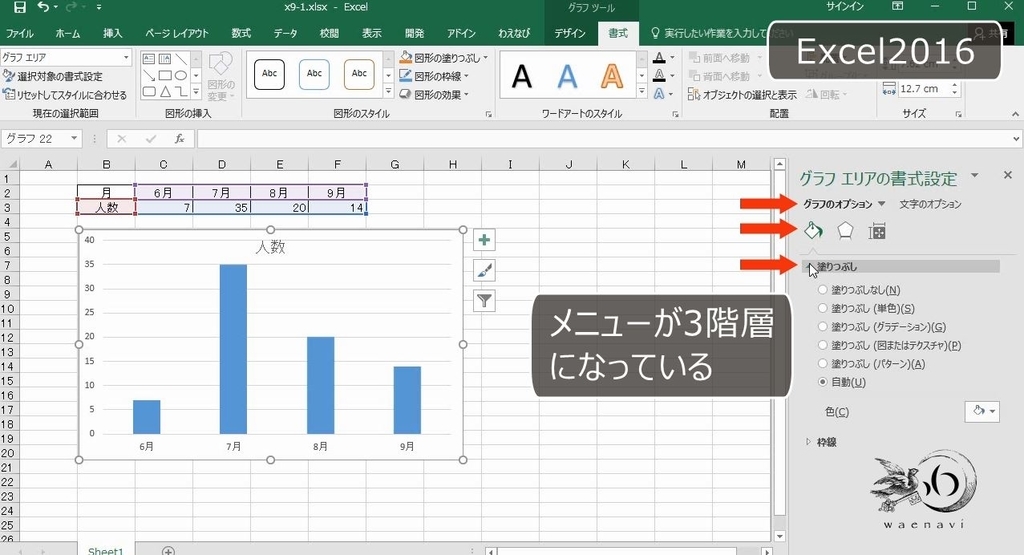Viewport: 1024px width, 555px height.
Task: Select the Fill & Line paint bucket icon
Action: point(813,230)
